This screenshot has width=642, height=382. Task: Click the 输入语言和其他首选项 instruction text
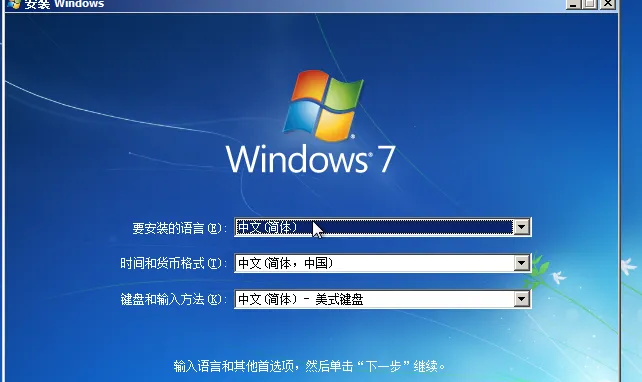click(309, 366)
